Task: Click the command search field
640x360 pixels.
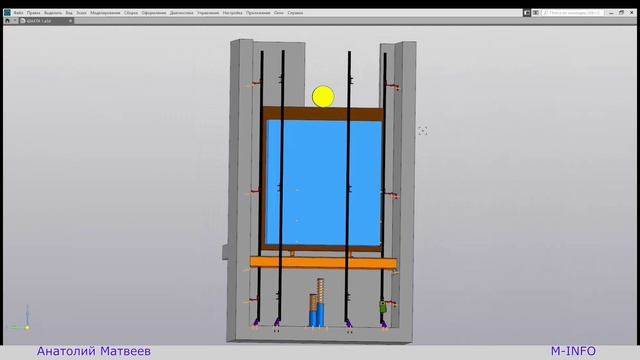Action: (573, 13)
